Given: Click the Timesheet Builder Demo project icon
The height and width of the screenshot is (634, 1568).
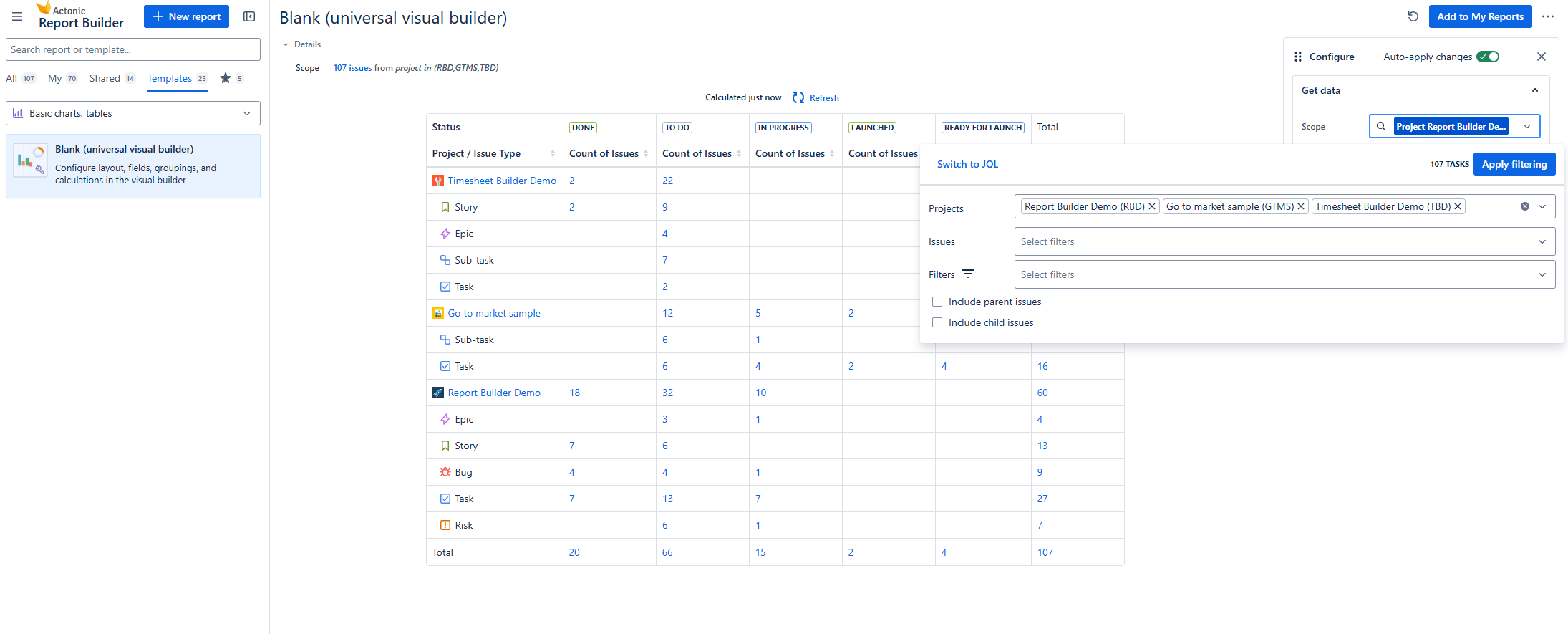Looking at the screenshot, I should pos(438,181).
